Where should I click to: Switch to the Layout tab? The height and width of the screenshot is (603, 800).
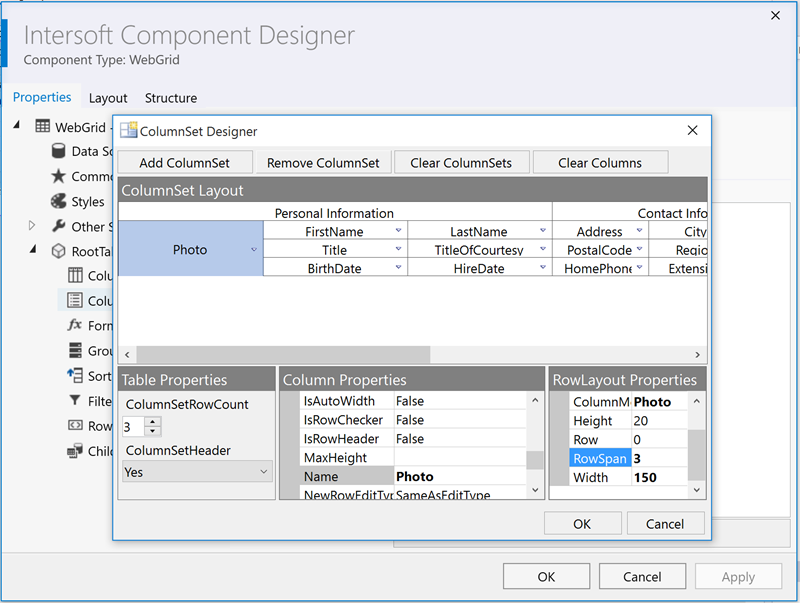tap(107, 98)
